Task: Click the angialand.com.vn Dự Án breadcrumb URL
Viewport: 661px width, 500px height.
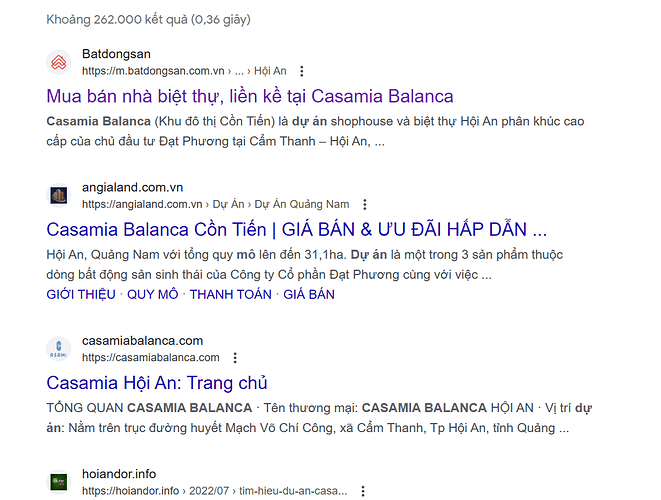Action: 215,204
